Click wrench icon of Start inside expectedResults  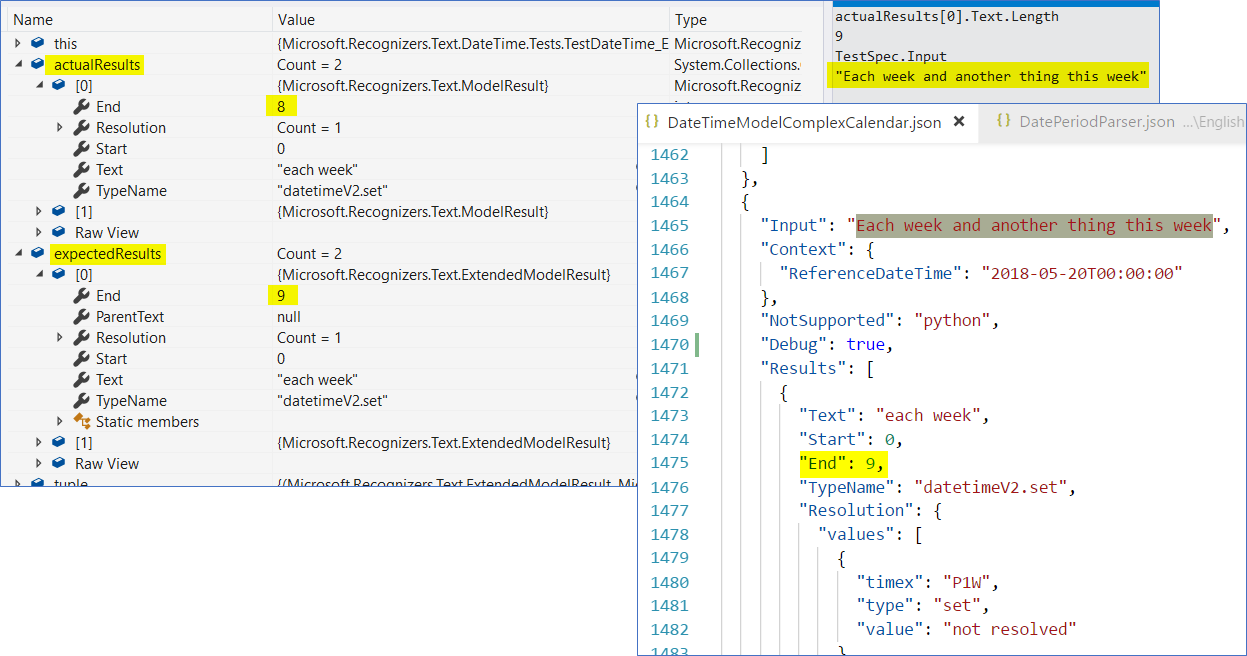click(x=82, y=358)
